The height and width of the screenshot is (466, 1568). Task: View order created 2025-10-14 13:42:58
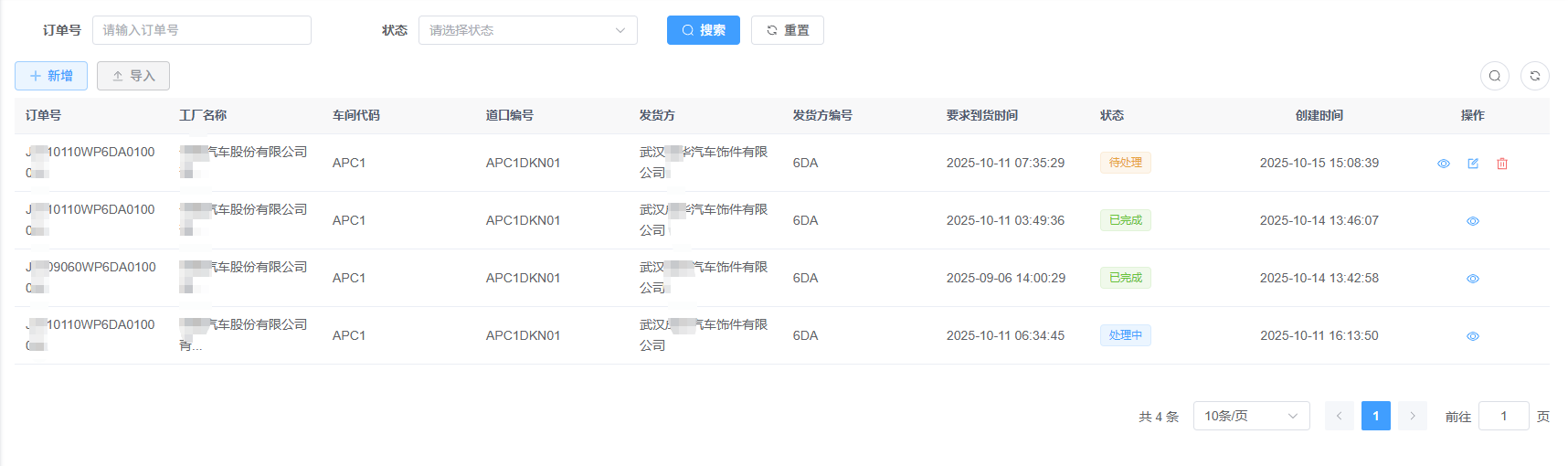[x=1473, y=279]
